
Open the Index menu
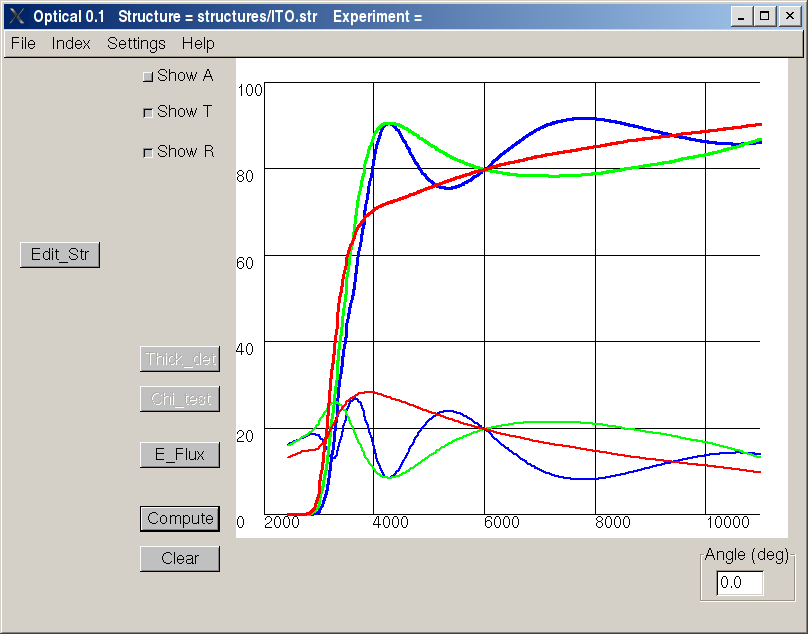point(71,43)
